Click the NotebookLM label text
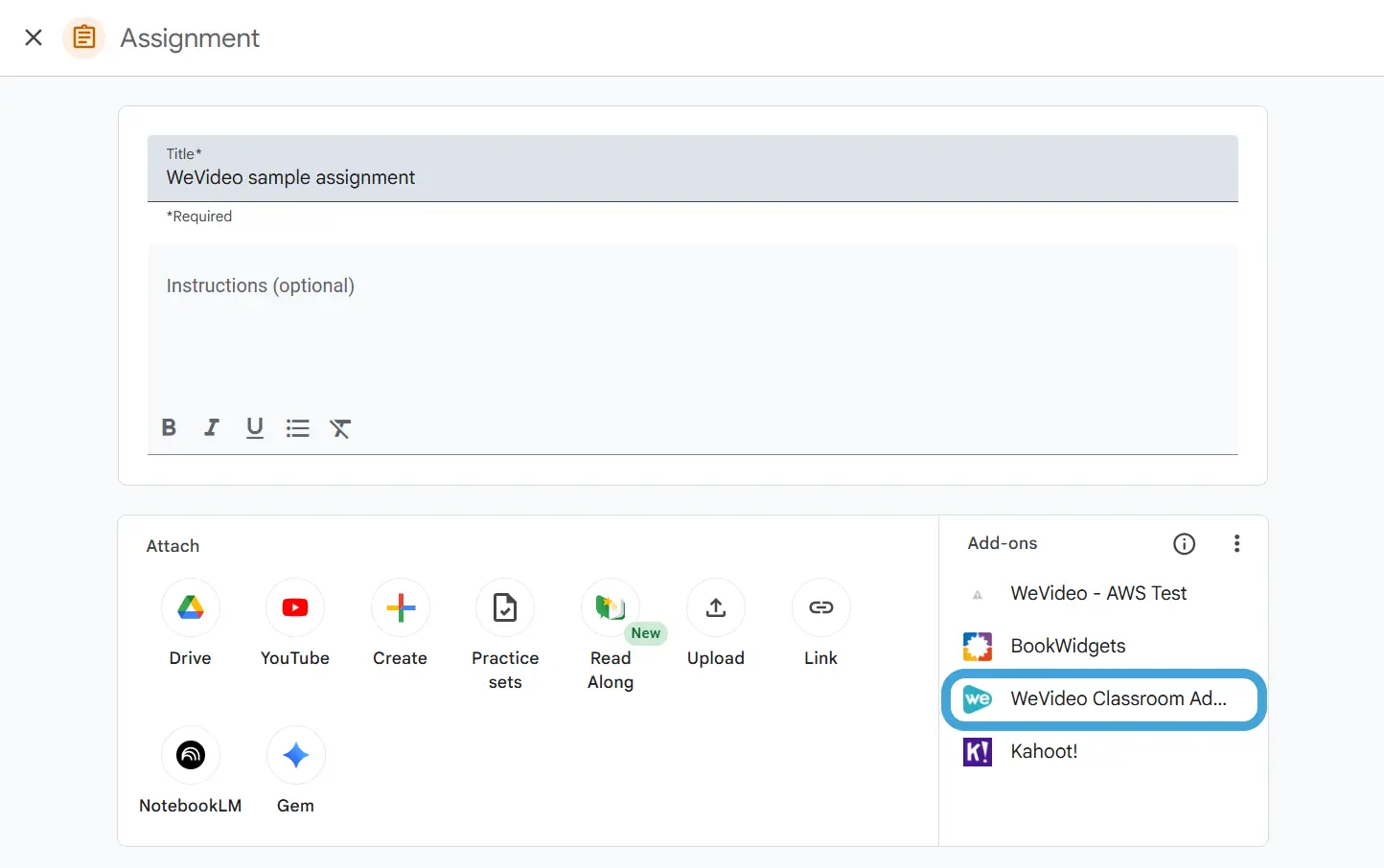The image size is (1384, 868). [x=191, y=806]
